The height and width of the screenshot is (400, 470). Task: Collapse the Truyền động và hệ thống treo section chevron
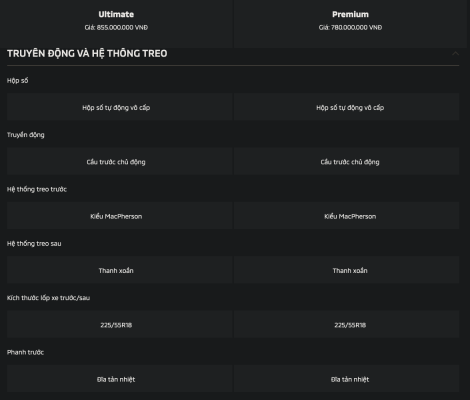(455, 54)
